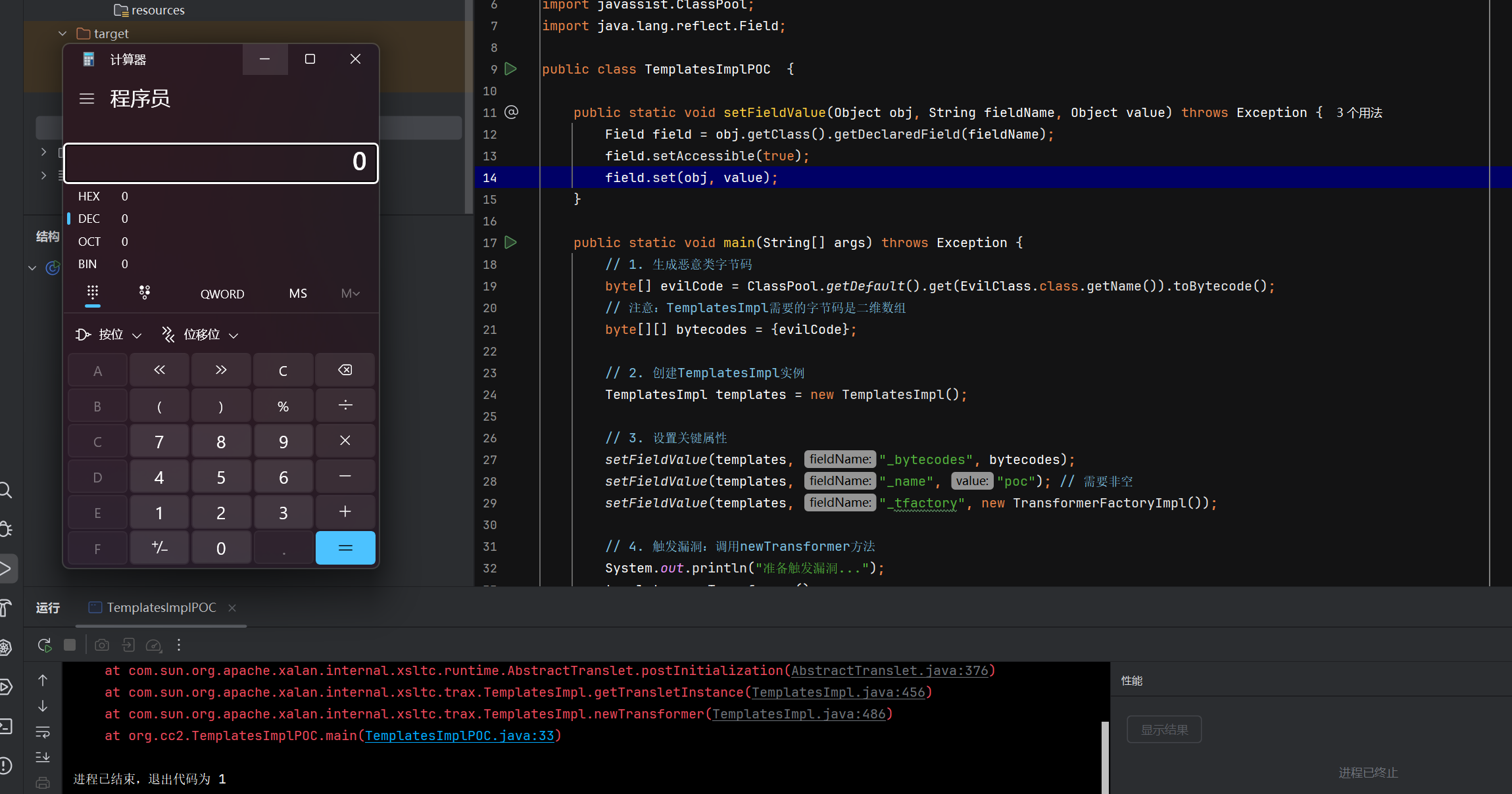Open TemplatesImpl.java:486 stack trace link

799,714
